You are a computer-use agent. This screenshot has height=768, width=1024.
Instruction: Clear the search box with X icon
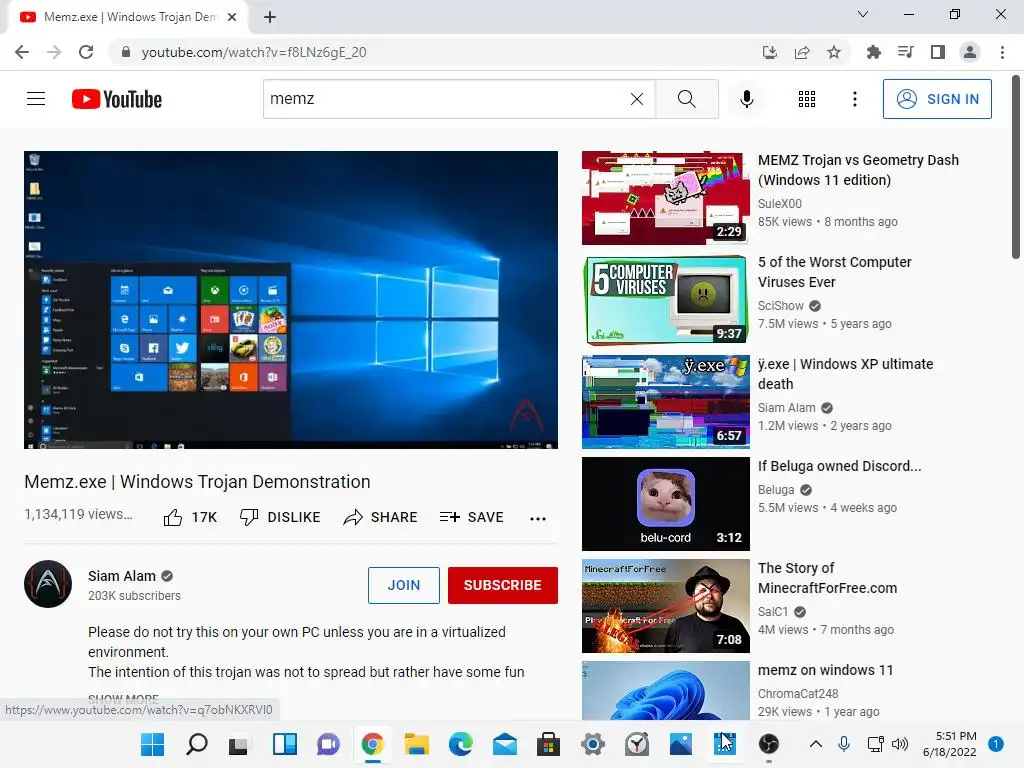637,99
